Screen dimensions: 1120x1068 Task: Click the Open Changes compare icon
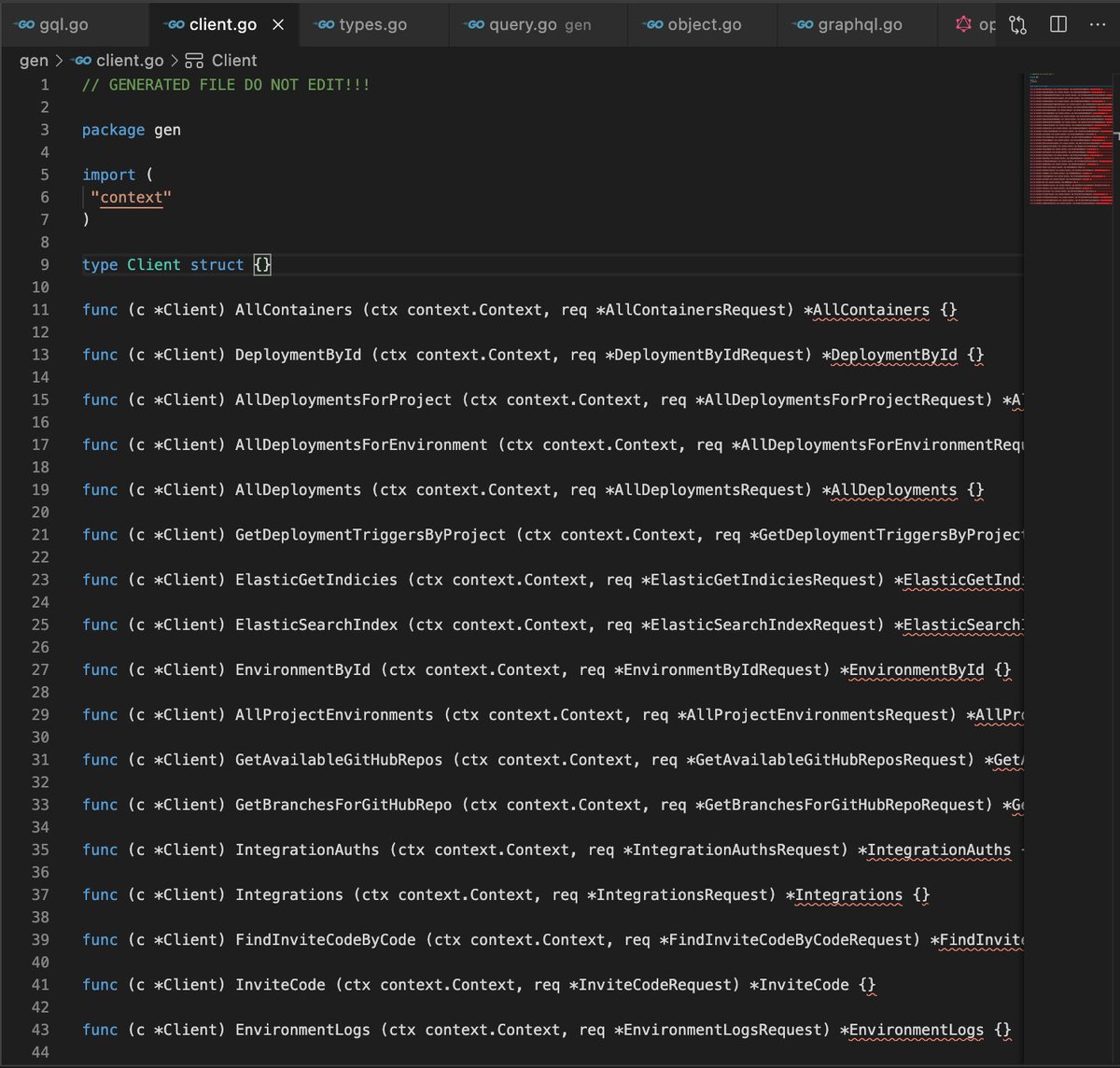click(1018, 24)
